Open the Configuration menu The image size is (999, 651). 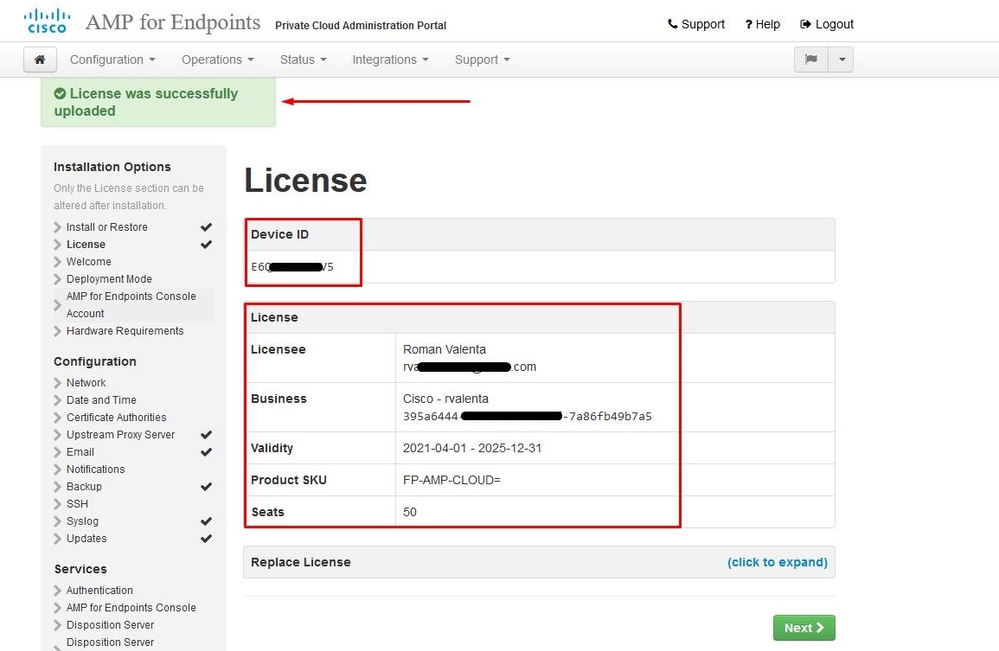click(112, 60)
